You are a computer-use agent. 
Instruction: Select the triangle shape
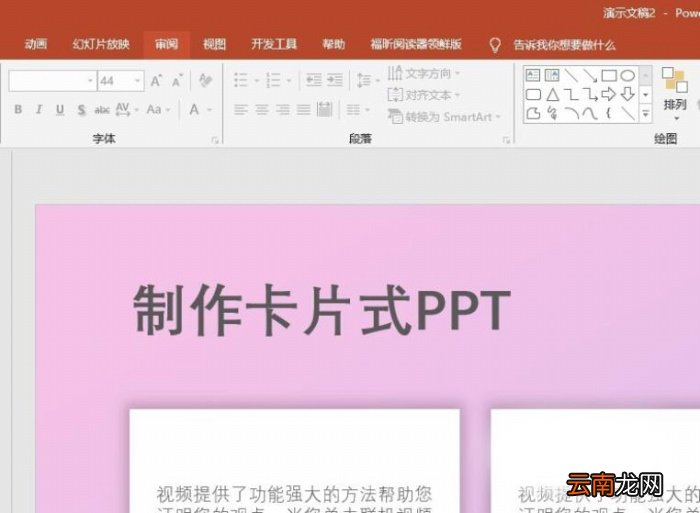(553, 95)
